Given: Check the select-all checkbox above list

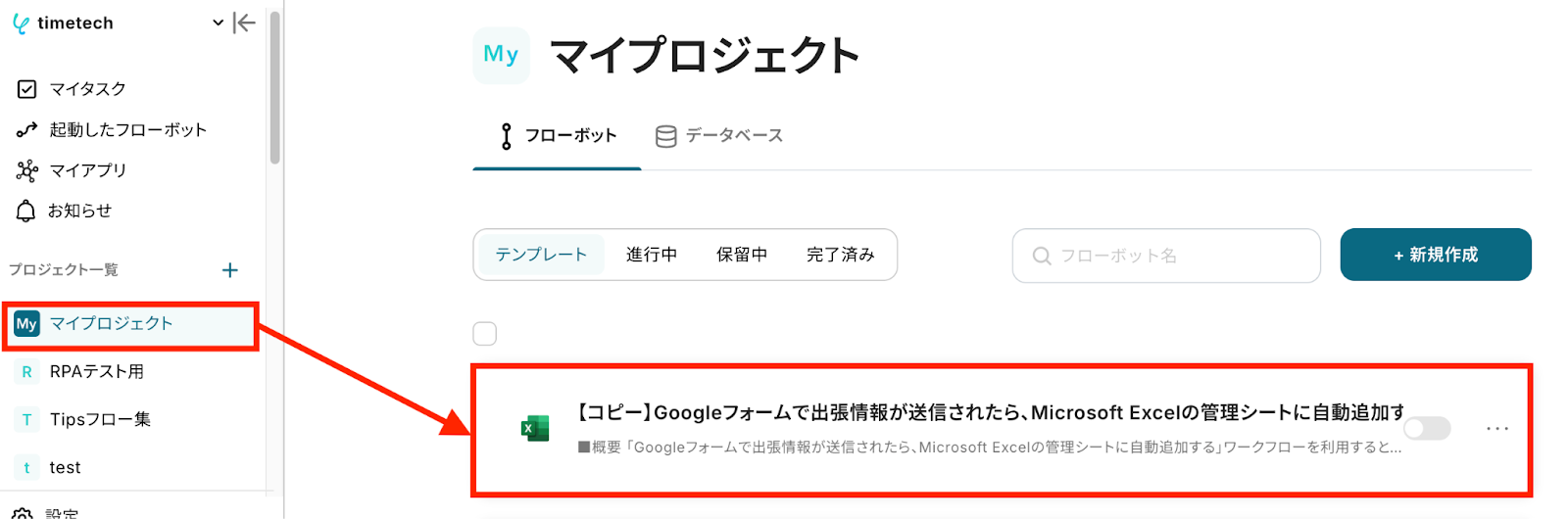Looking at the screenshot, I should pos(485,334).
